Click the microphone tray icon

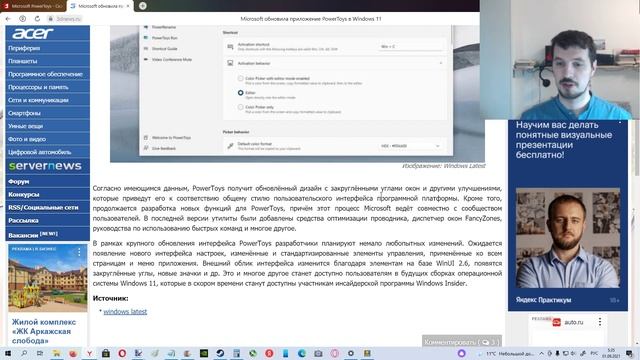tap(557, 353)
